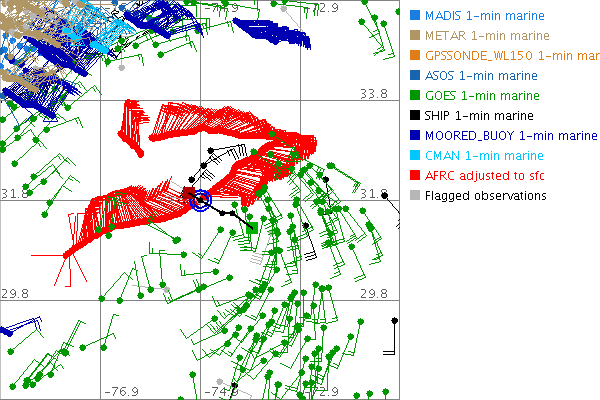Click the 31.8 latitude label on right

point(373,193)
